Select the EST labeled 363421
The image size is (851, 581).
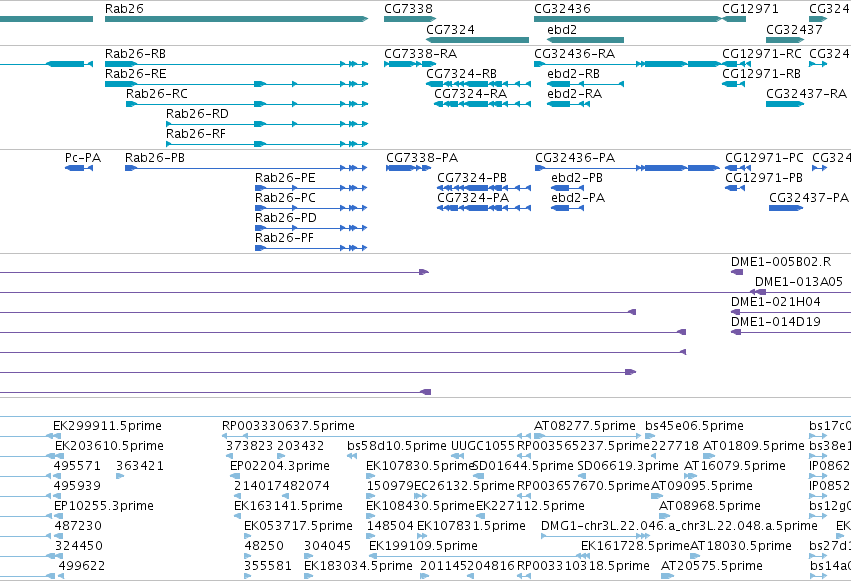pyautogui.click(x=120, y=476)
